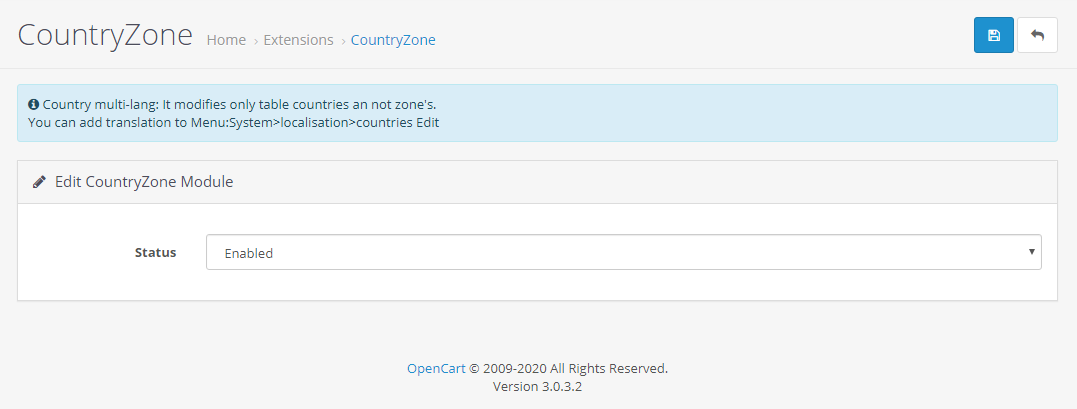Click the chevron between Home and Extensions
This screenshot has width=1077, height=409.
tap(255, 41)
